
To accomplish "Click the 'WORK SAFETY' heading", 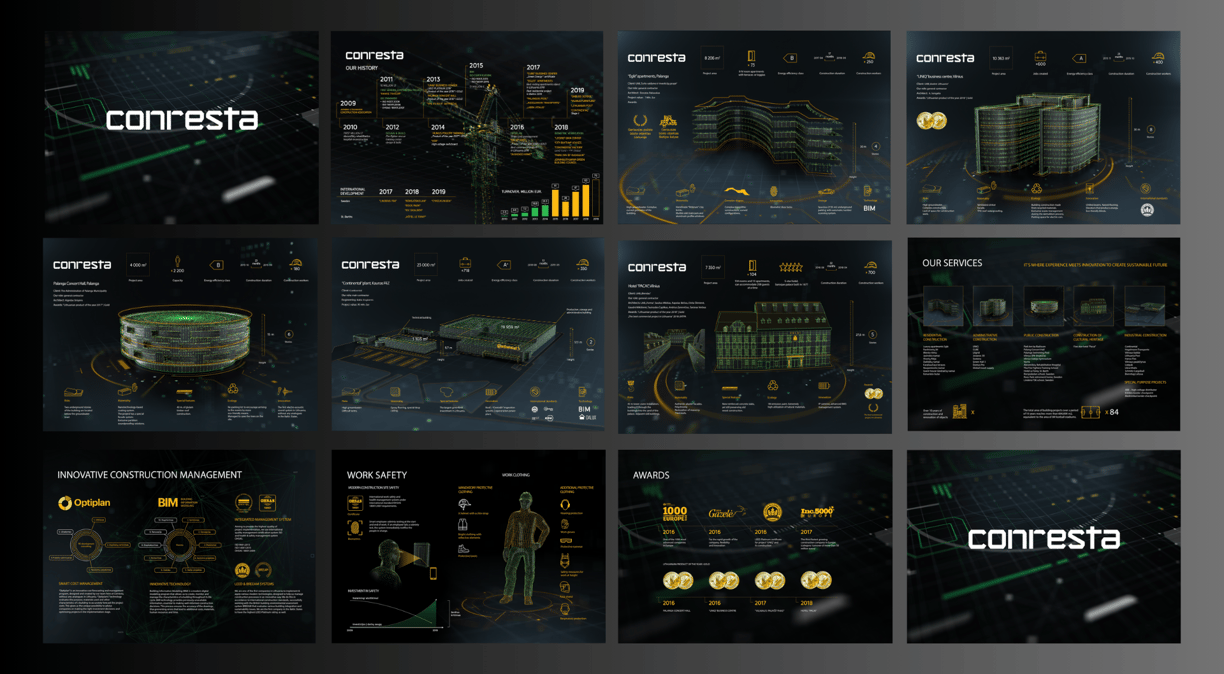I will 377,475.
